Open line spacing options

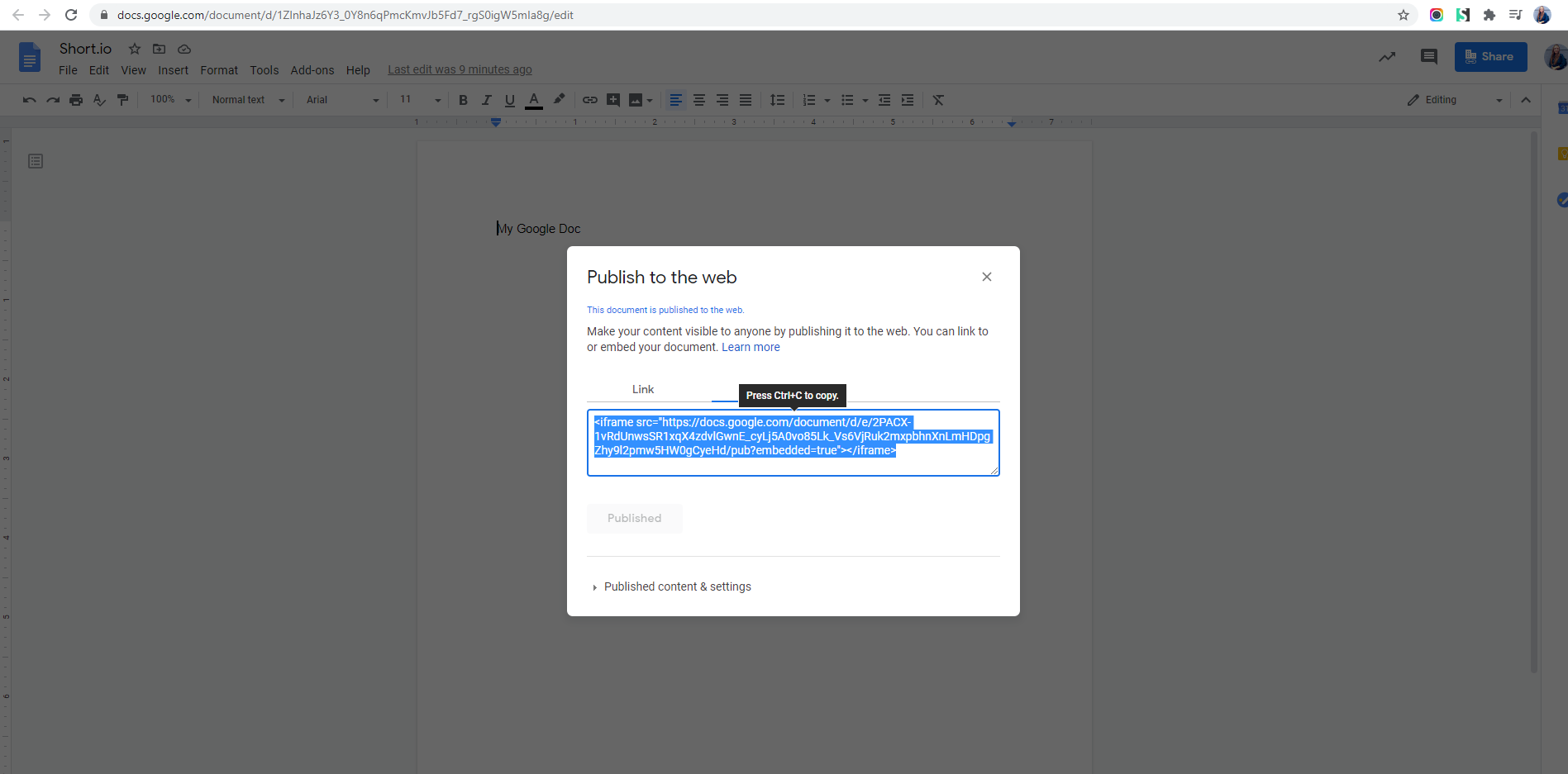coord(777,100)
